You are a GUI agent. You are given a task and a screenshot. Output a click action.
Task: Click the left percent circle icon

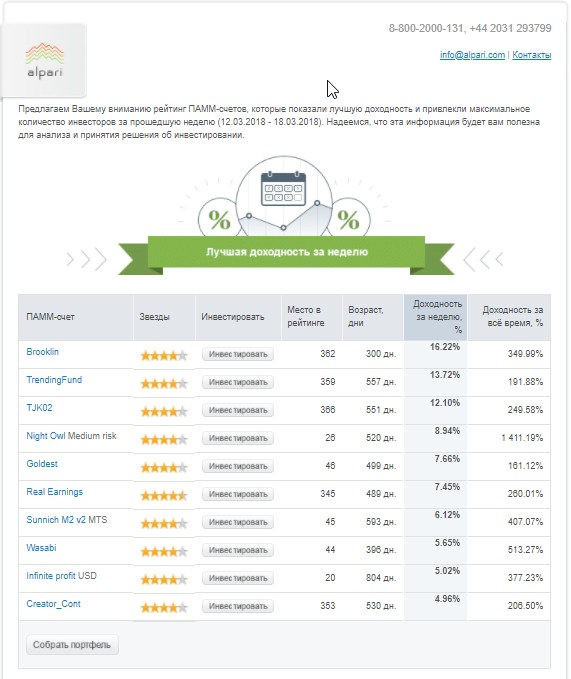pos(219,220)
